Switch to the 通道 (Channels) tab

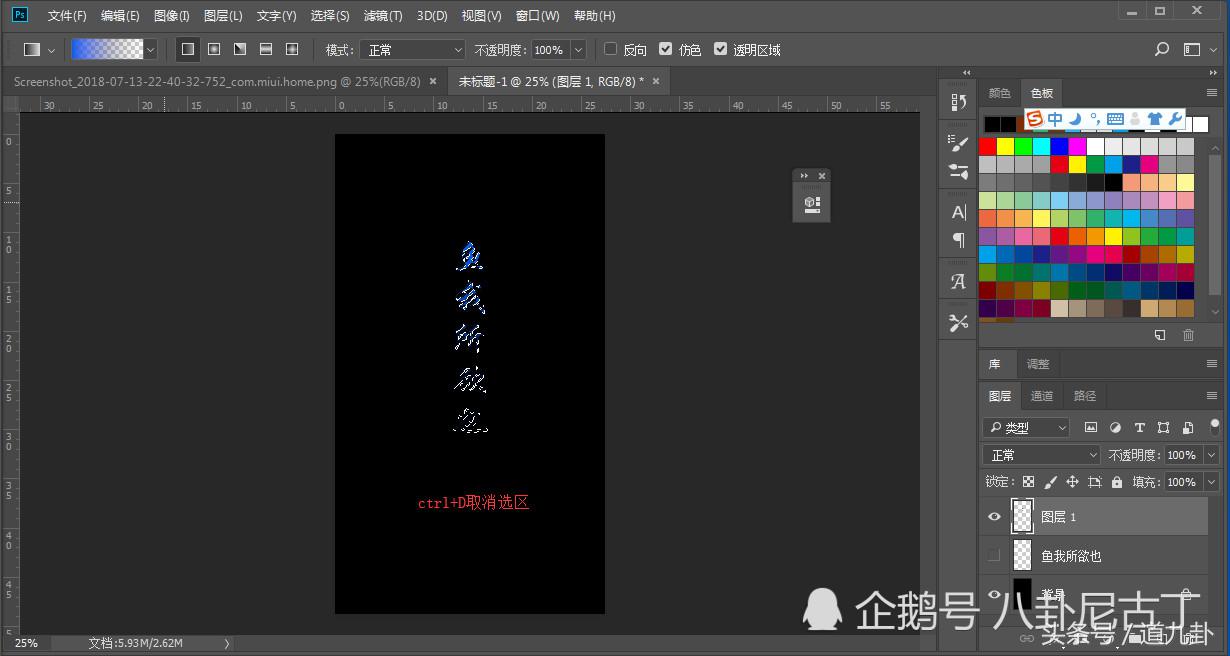tap(1042, 395)
